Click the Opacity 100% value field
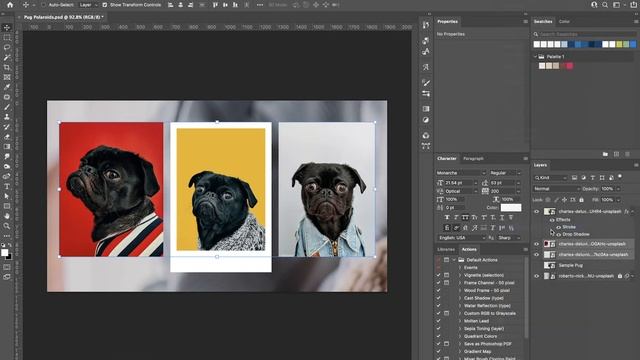 click(x=607, y=189)
